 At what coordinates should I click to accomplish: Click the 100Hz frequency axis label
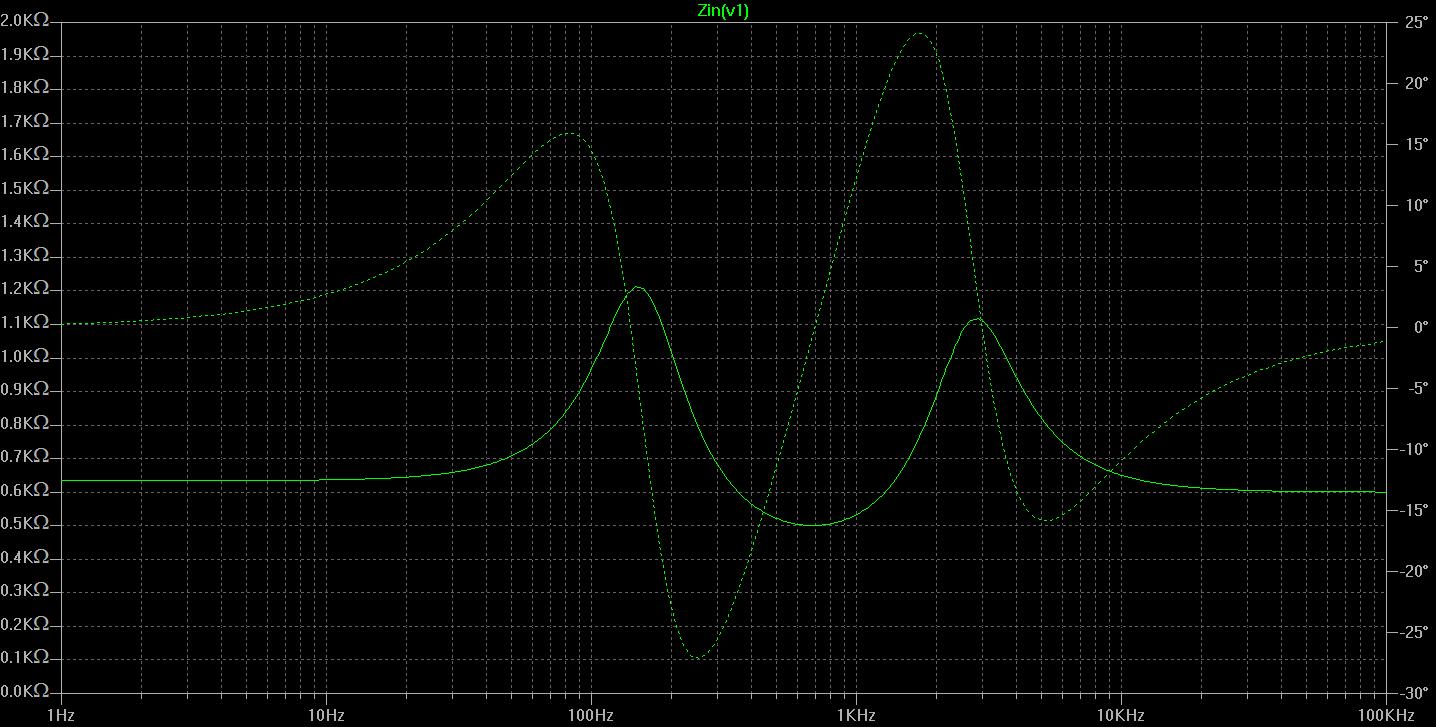coord(591,715)
